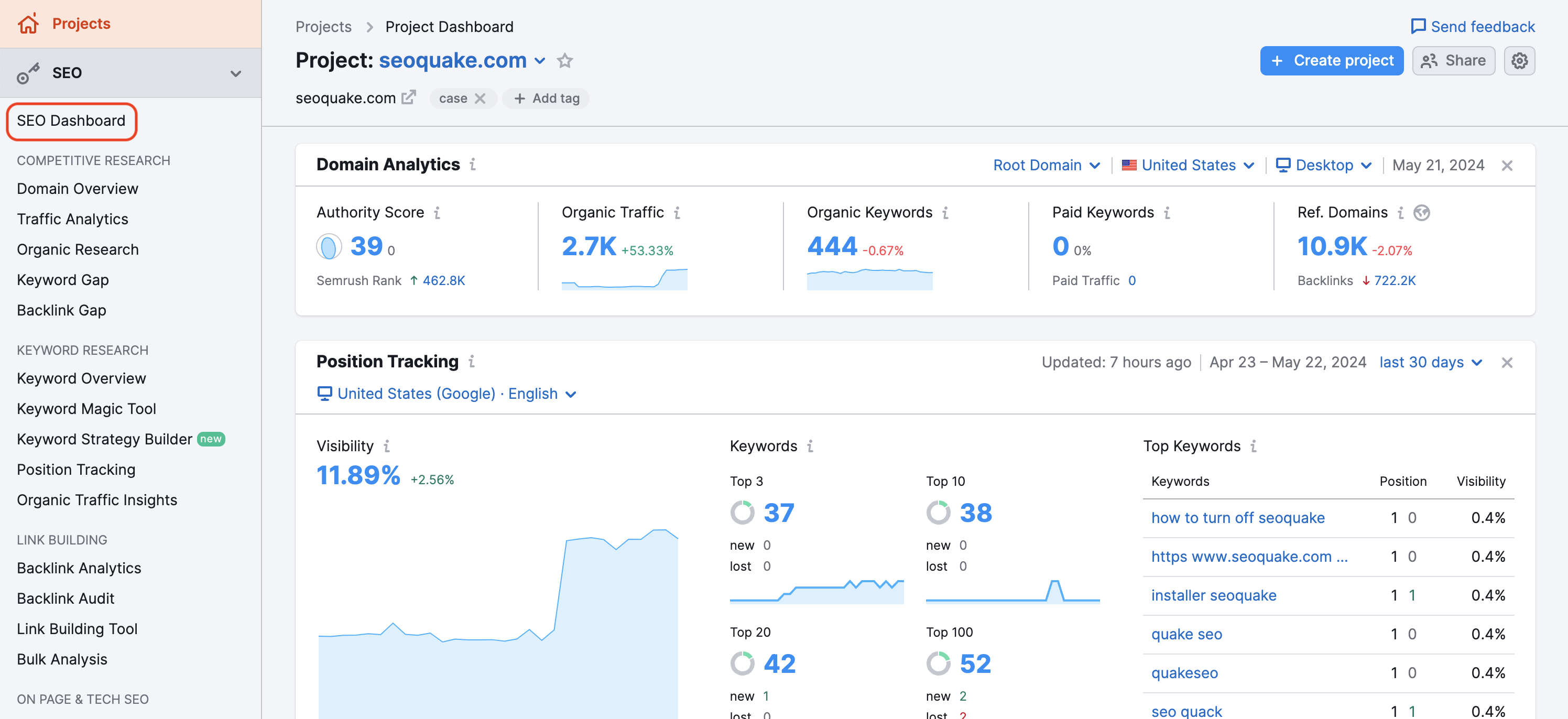Select Keyword Magic Tool from sidebar

point(87,408)
